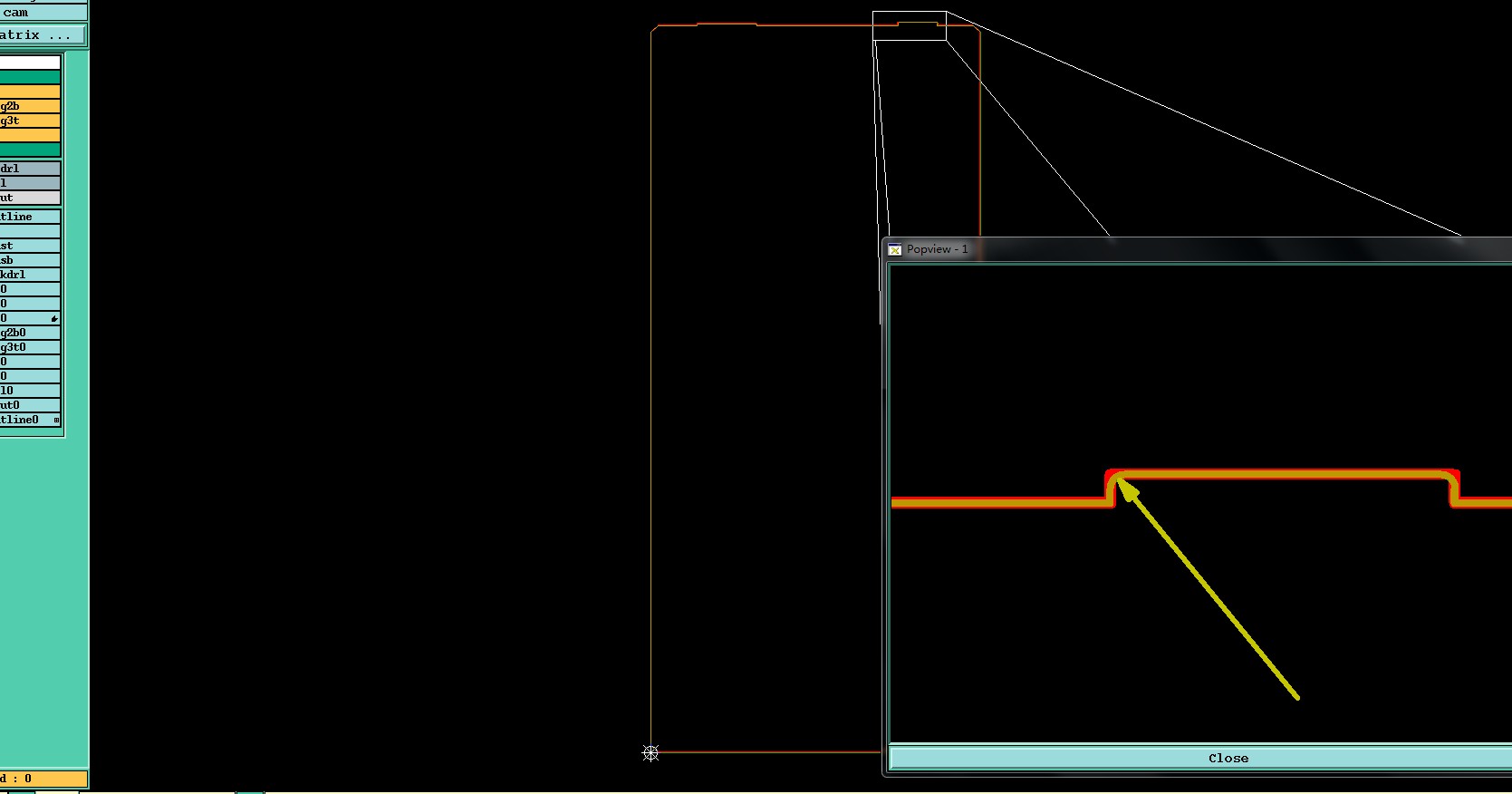This screenshot has width=1512, height=794.
Task: Click the edit pencil icon on layer row
Action: point(54,318)
